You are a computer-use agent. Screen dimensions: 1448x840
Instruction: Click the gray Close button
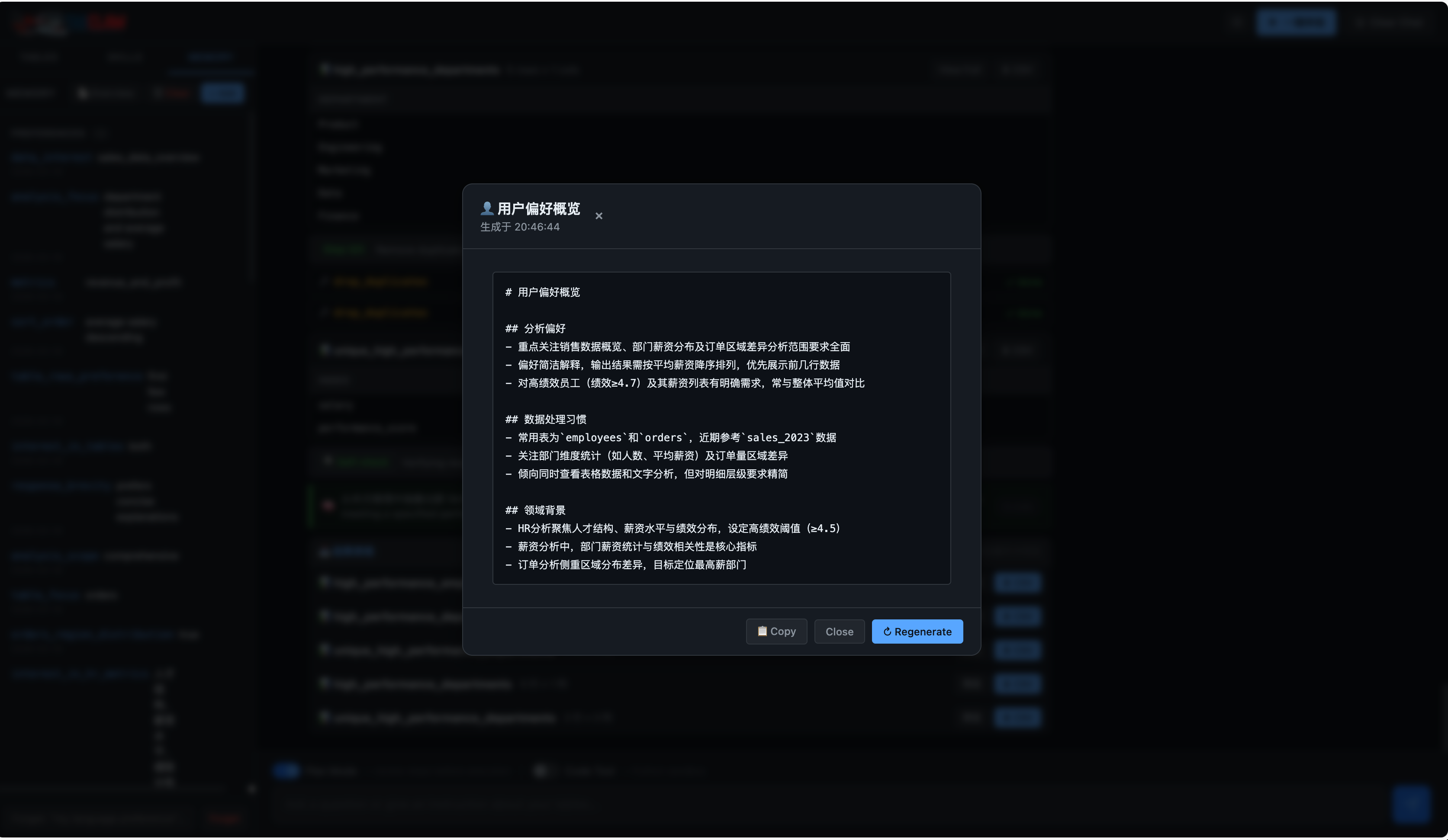coord(839,632)
